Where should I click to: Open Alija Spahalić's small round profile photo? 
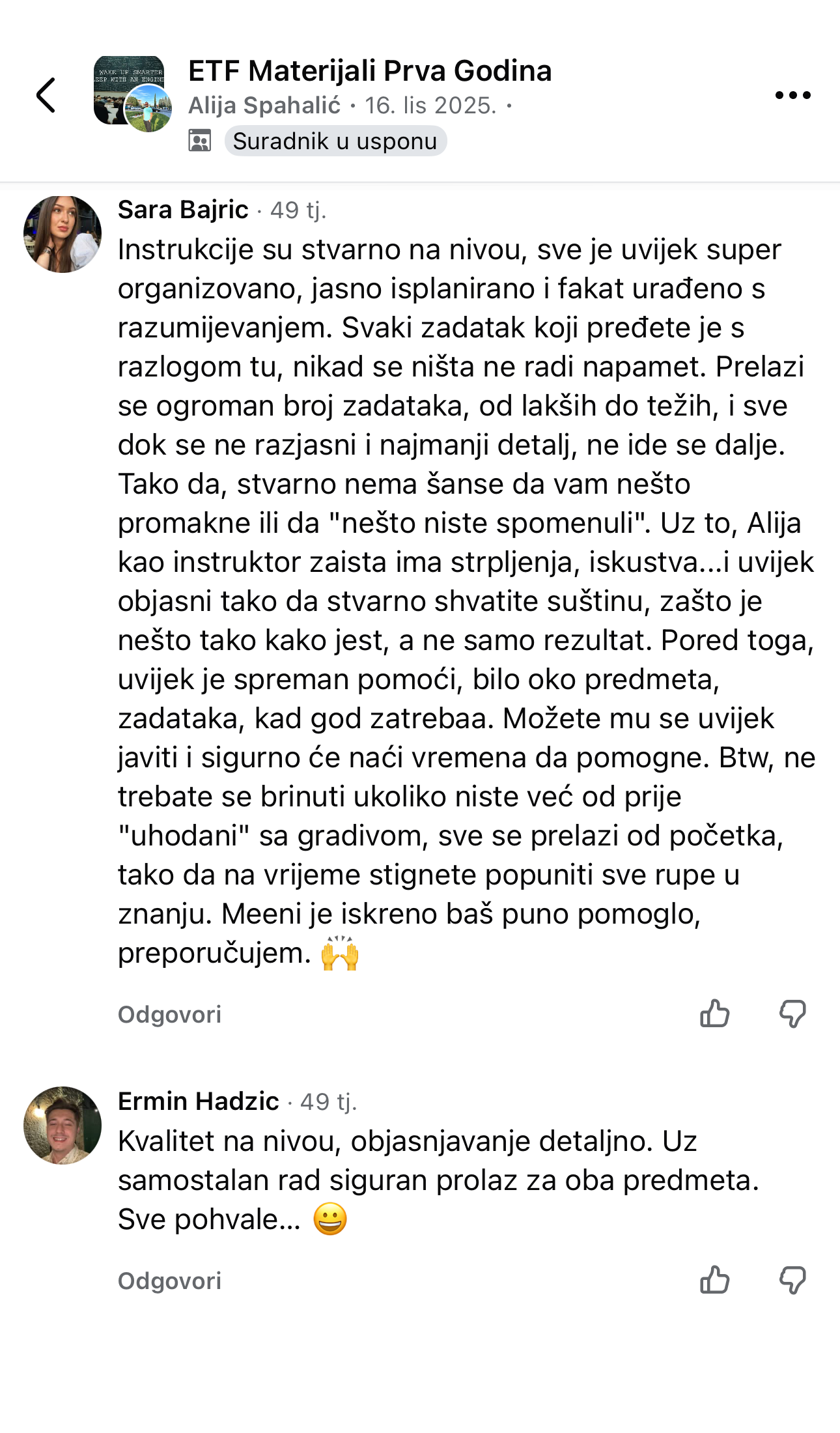pos(148,109)
